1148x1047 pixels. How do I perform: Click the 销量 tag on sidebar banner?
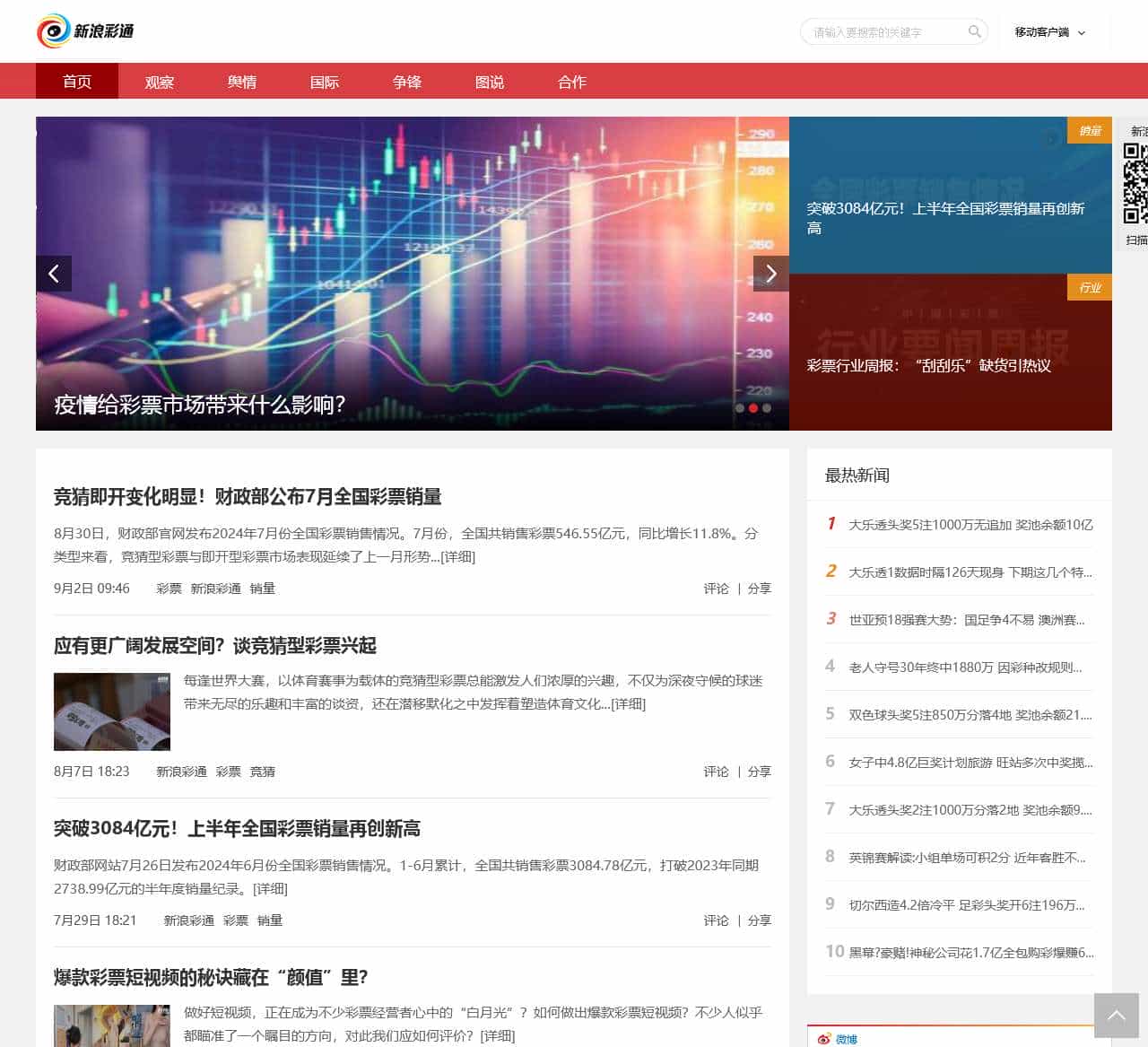pos(1091,130)
